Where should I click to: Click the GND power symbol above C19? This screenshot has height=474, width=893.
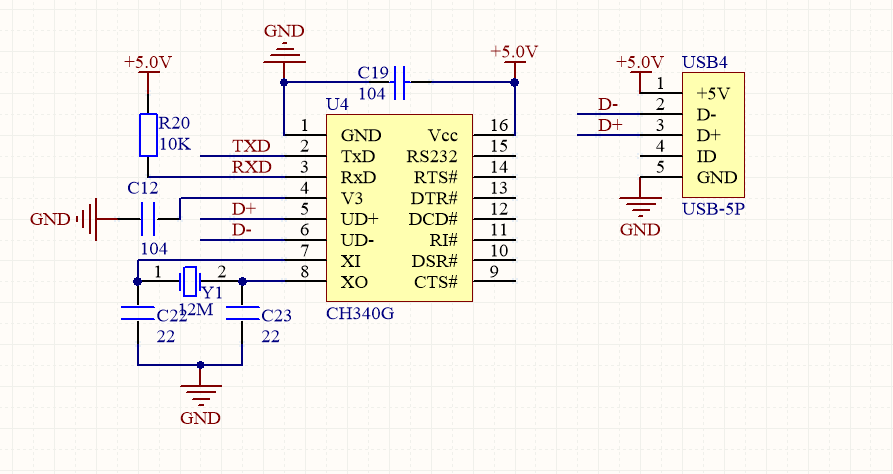(284, 52)
